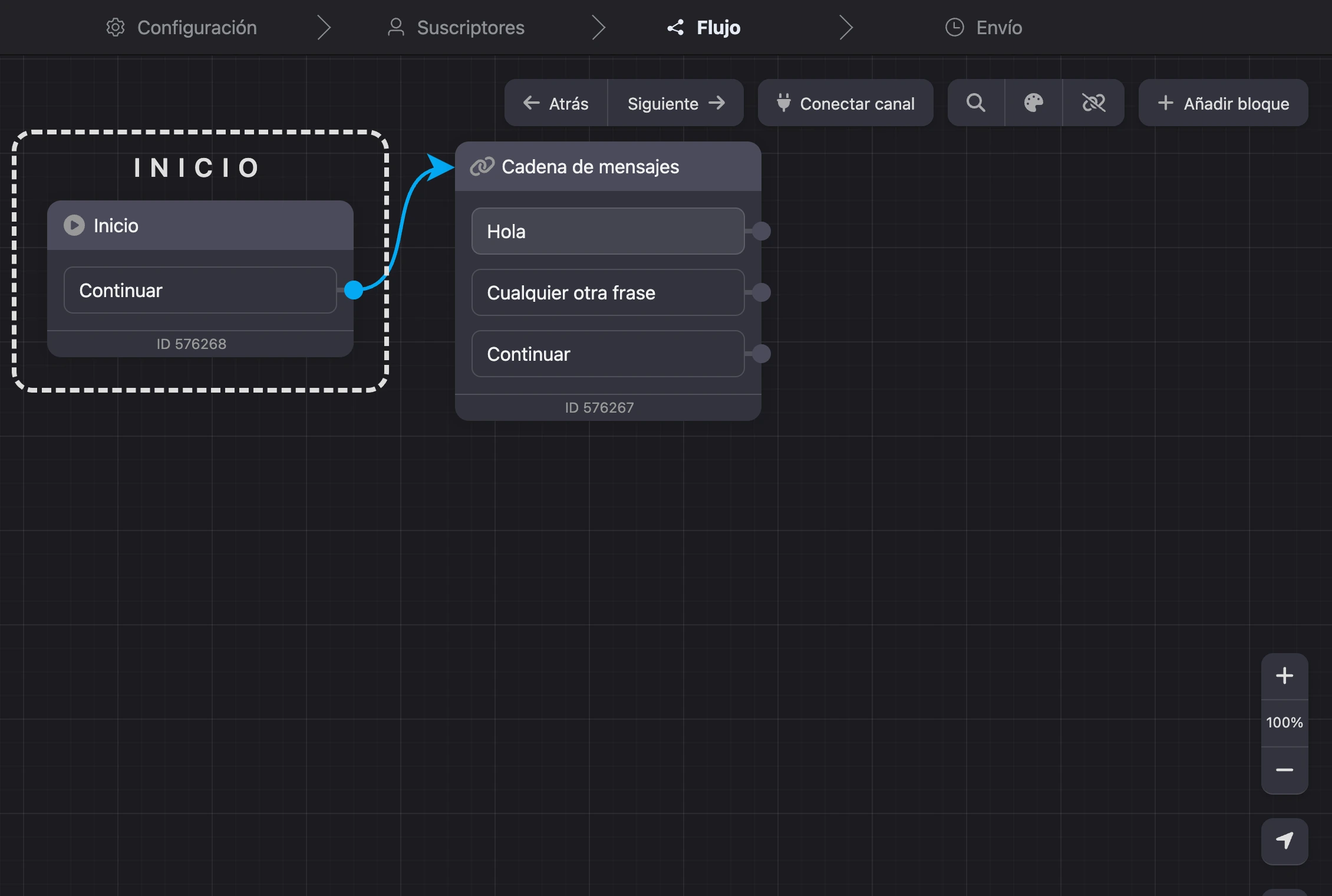
Task: Switch to the Suscriptores step
Action: (456, 28)
